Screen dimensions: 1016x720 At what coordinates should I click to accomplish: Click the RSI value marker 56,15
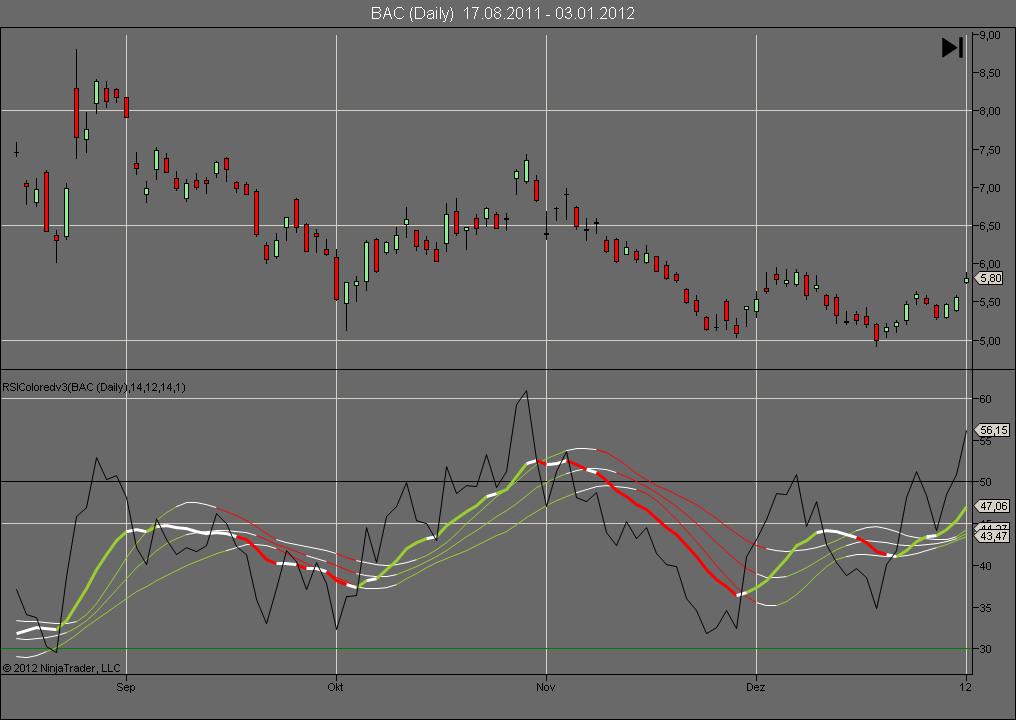click(993, 430)
